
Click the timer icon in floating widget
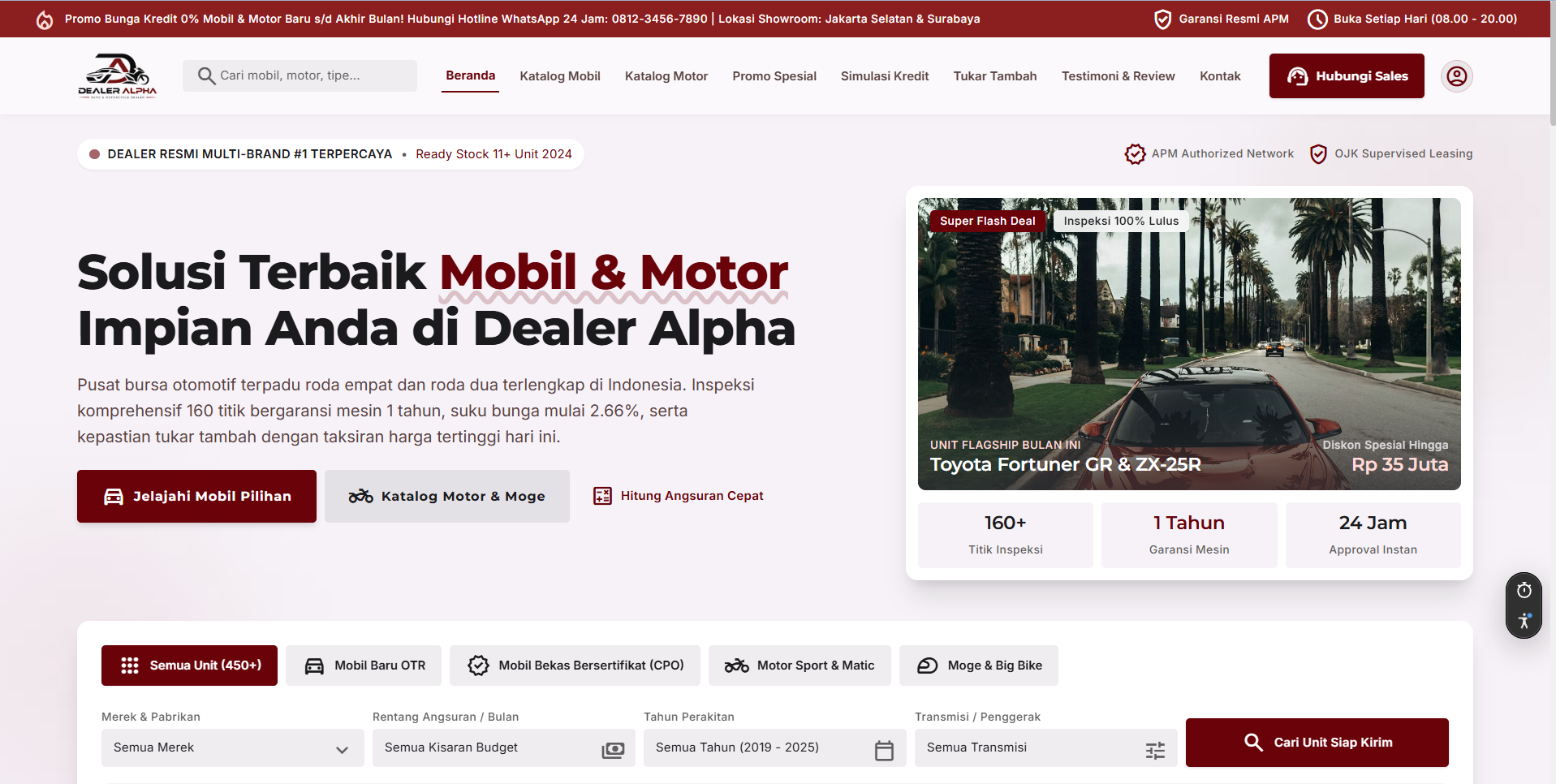pyautogui.click(x=1524, y=590)
